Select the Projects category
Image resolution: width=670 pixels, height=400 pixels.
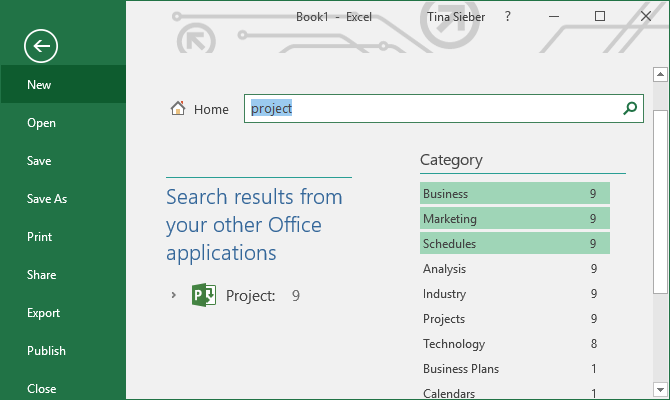pos(514,318)
